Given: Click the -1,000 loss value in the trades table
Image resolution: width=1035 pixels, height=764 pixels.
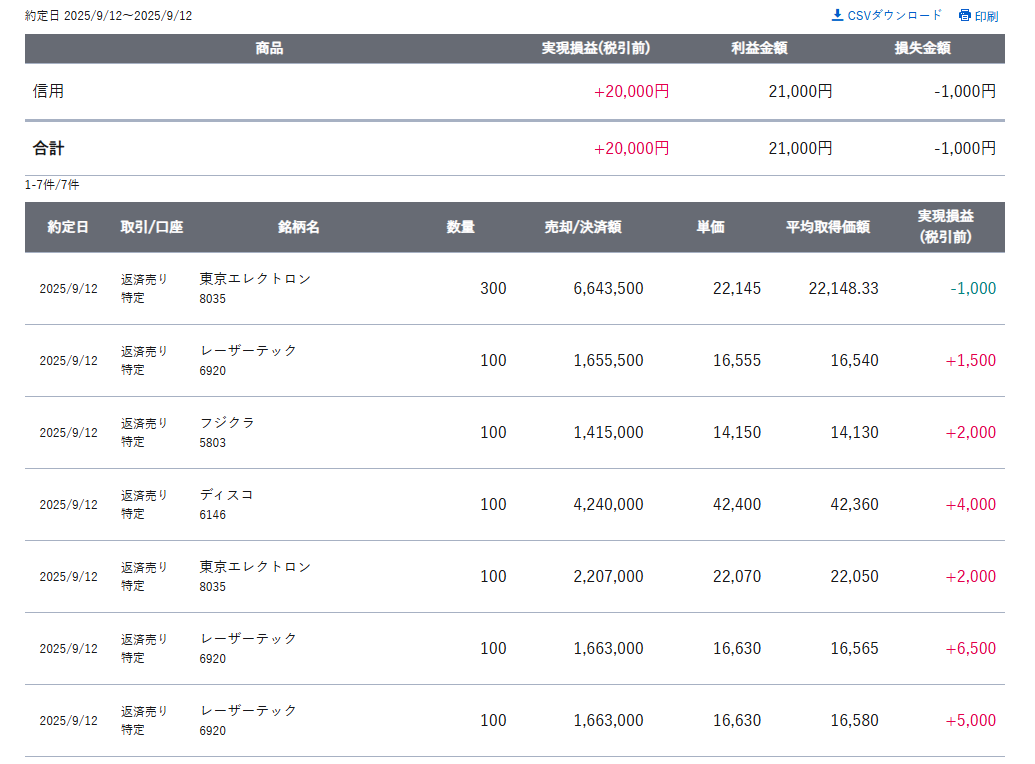Looking at the screenshot, I should (x=973, y=288).
